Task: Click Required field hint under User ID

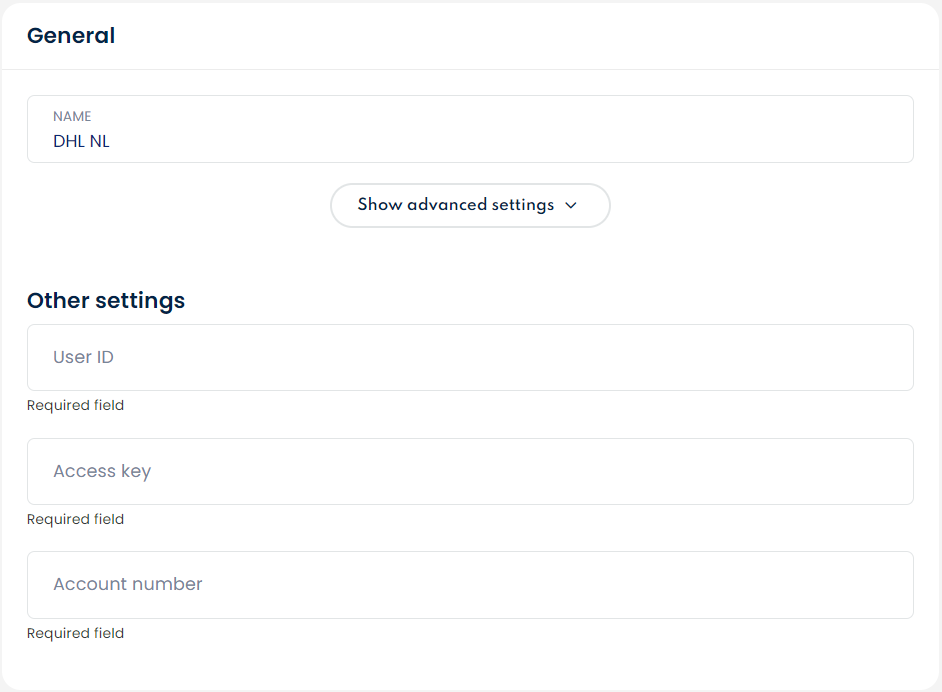Action: pos(76,406)
